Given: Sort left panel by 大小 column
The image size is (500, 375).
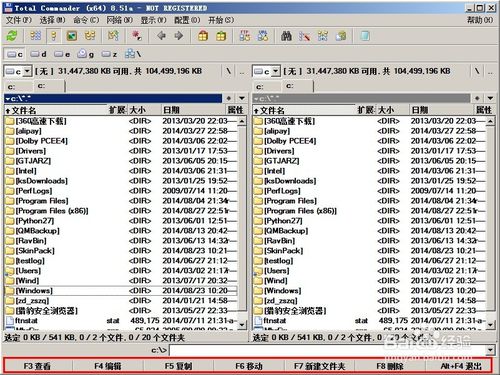Looking at the screenshot, I should pos(144,110).
